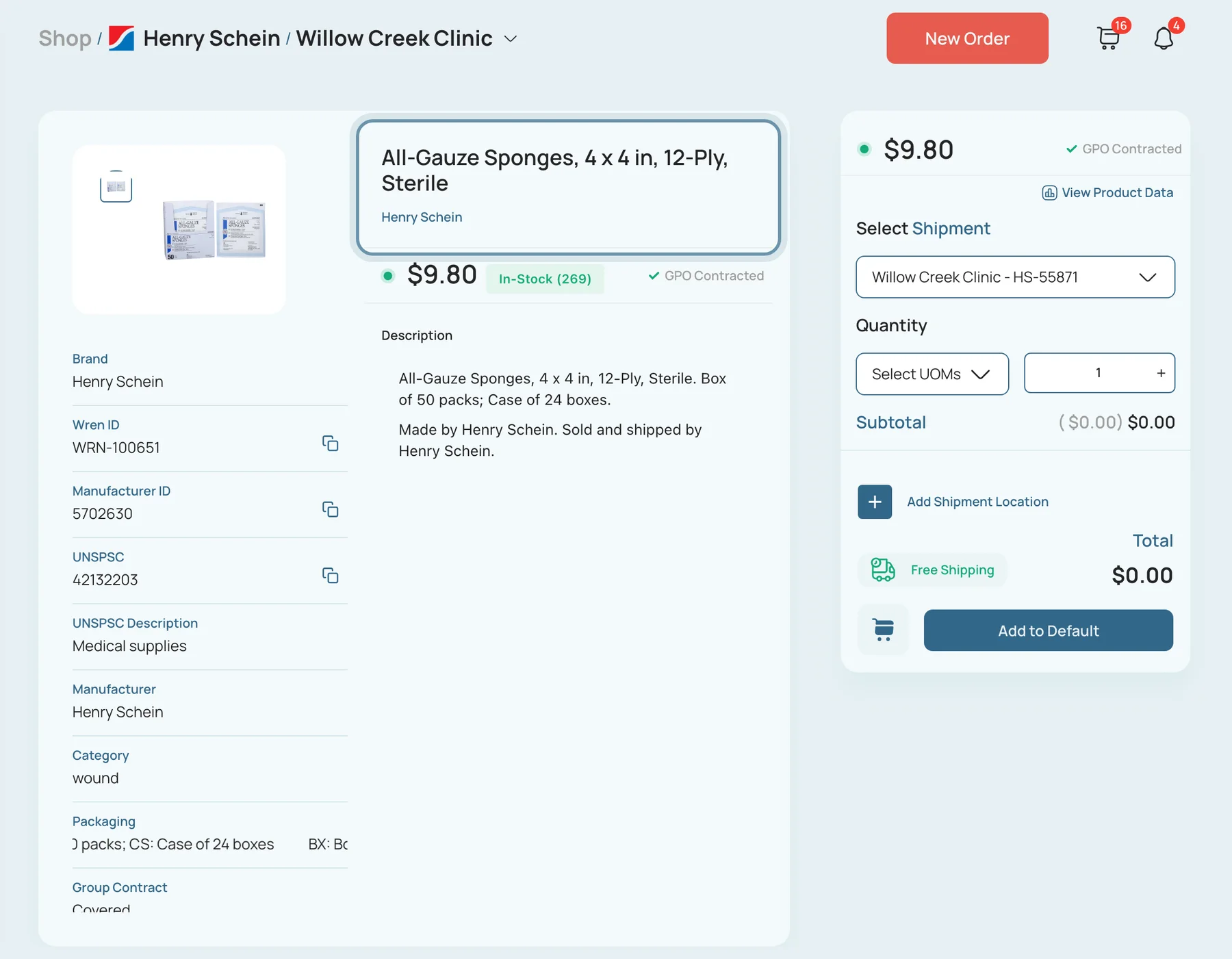
Task: Expand the Willow Creek Clinic account chevron
Action: [x=511, y=39]
